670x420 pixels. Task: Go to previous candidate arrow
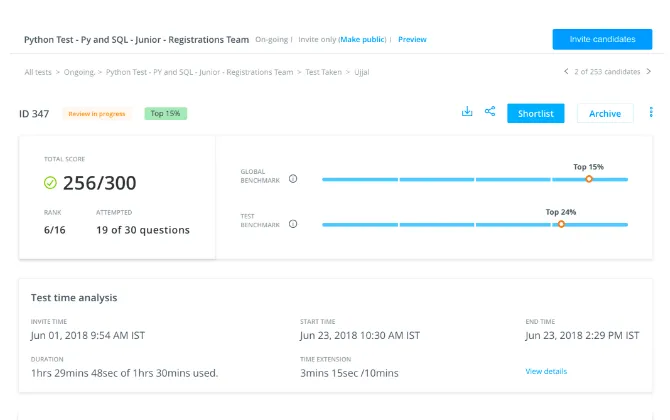click(x=567, y=72)
